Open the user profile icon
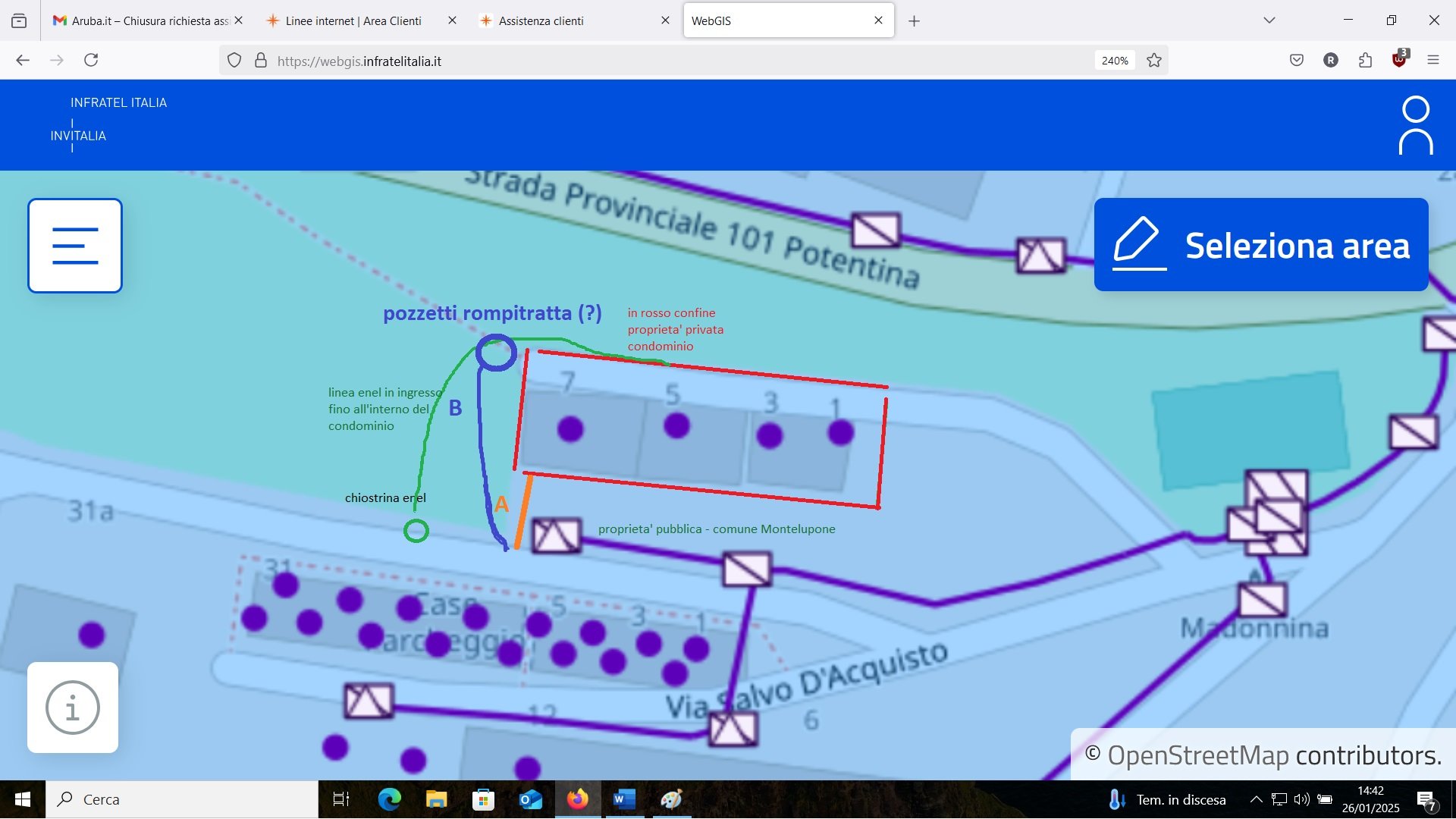1456x819 pixels. (x=1415, y=125)
